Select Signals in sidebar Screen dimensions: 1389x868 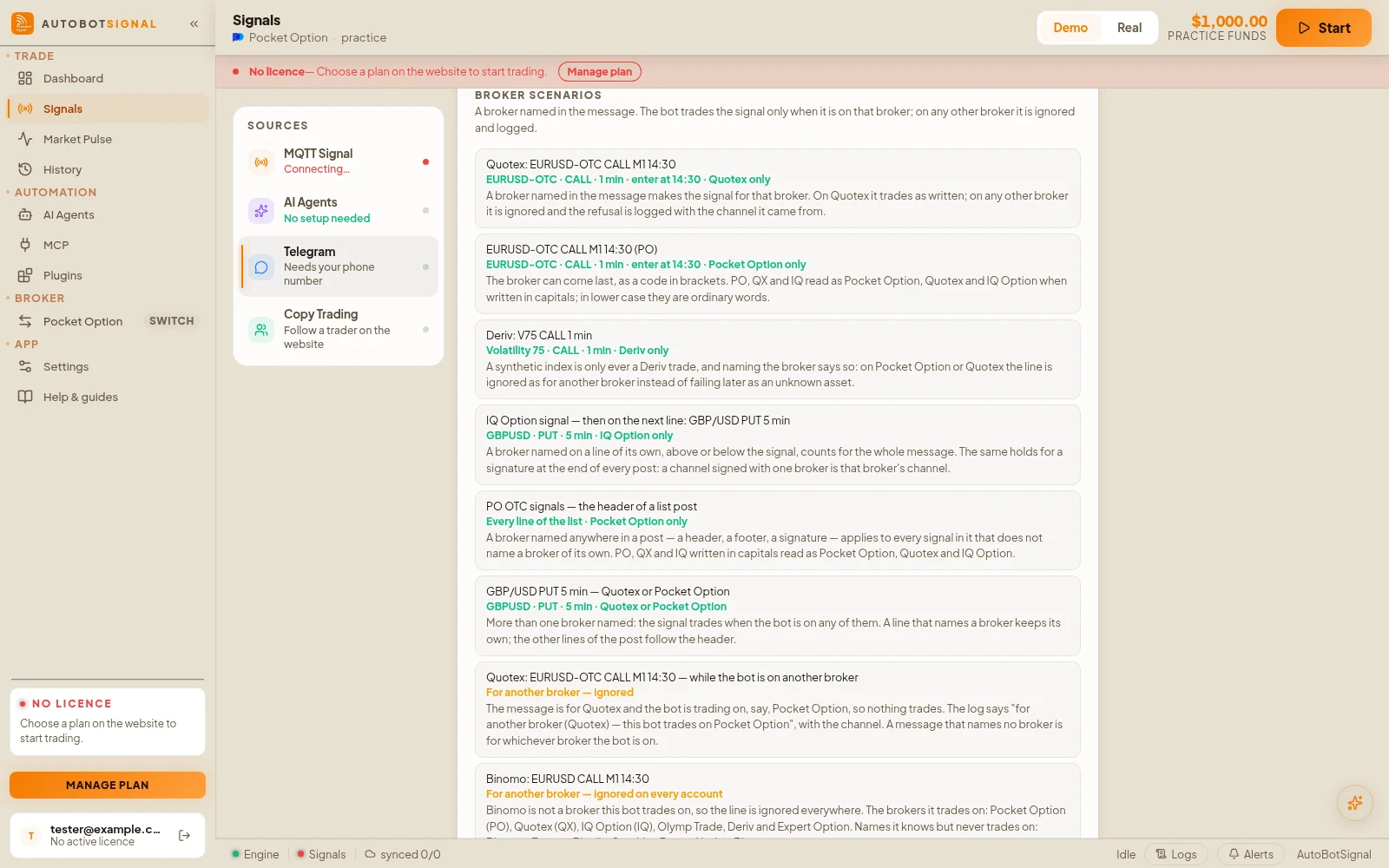(108, 108)
